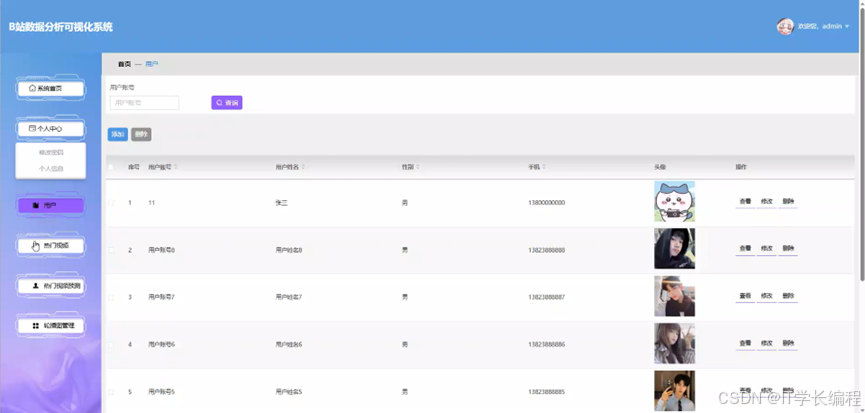Viewport: 865px width, 413px height.
Task: Click the cartoon cat avatar of 张三
Action: pyautogui.click(x=675, y=202)
